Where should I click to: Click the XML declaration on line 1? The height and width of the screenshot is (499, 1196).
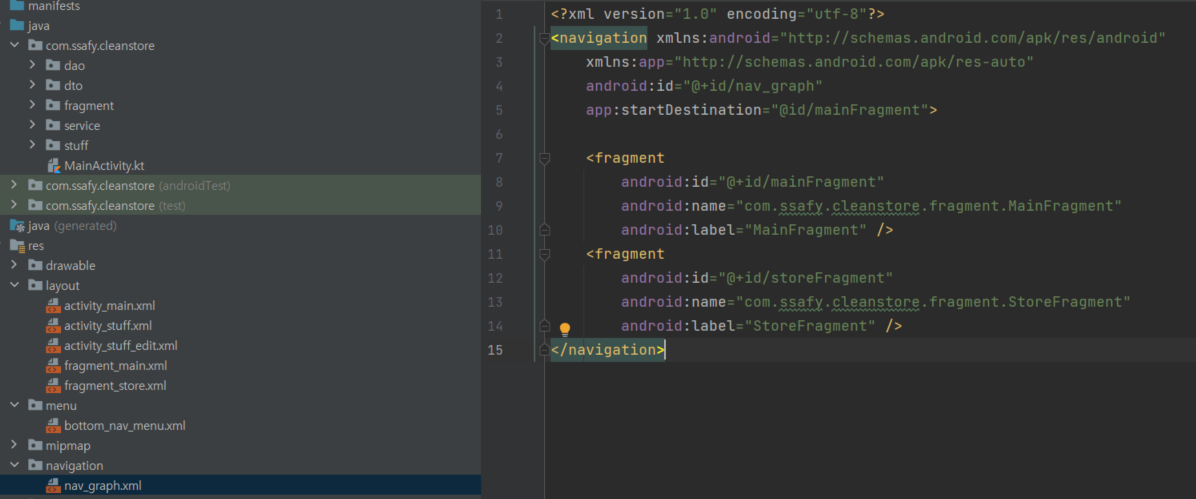717,14
